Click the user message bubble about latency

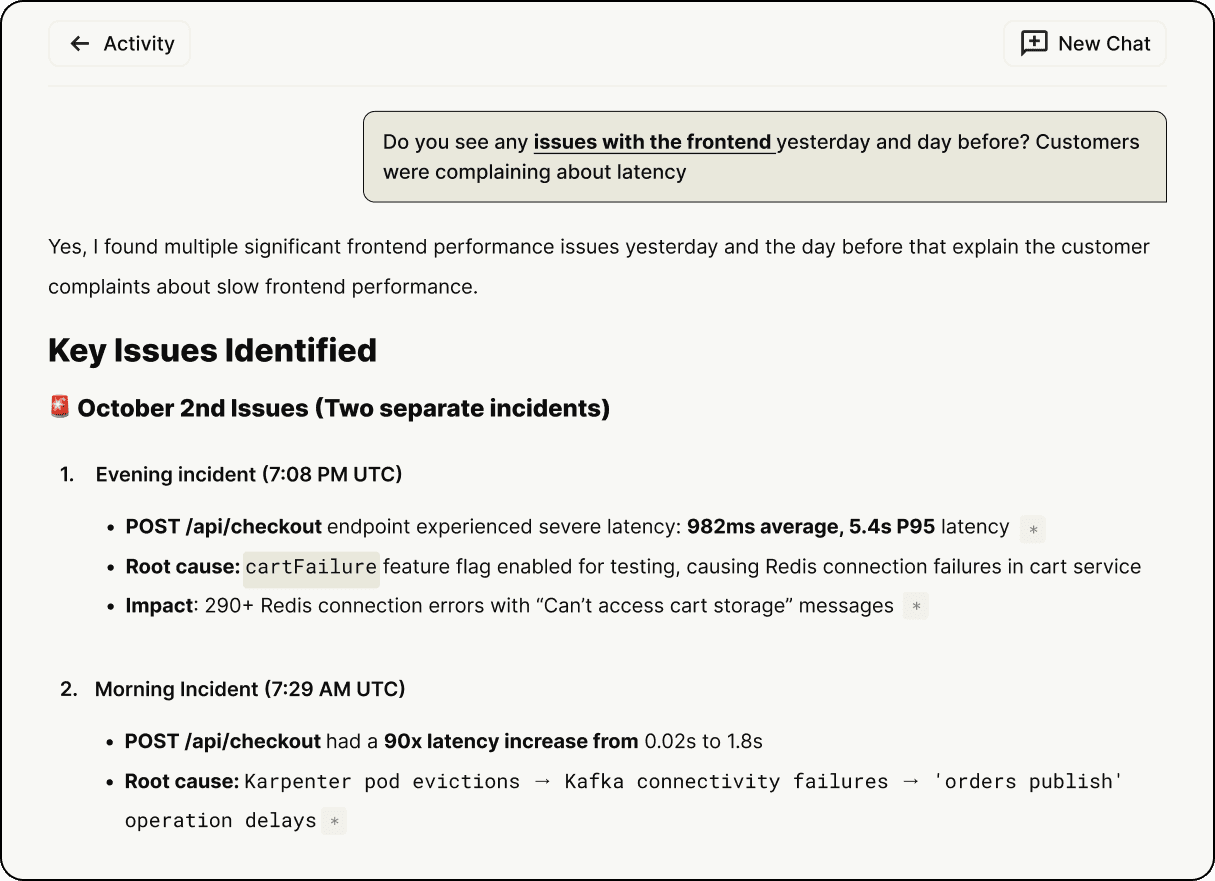pos(764,157)
